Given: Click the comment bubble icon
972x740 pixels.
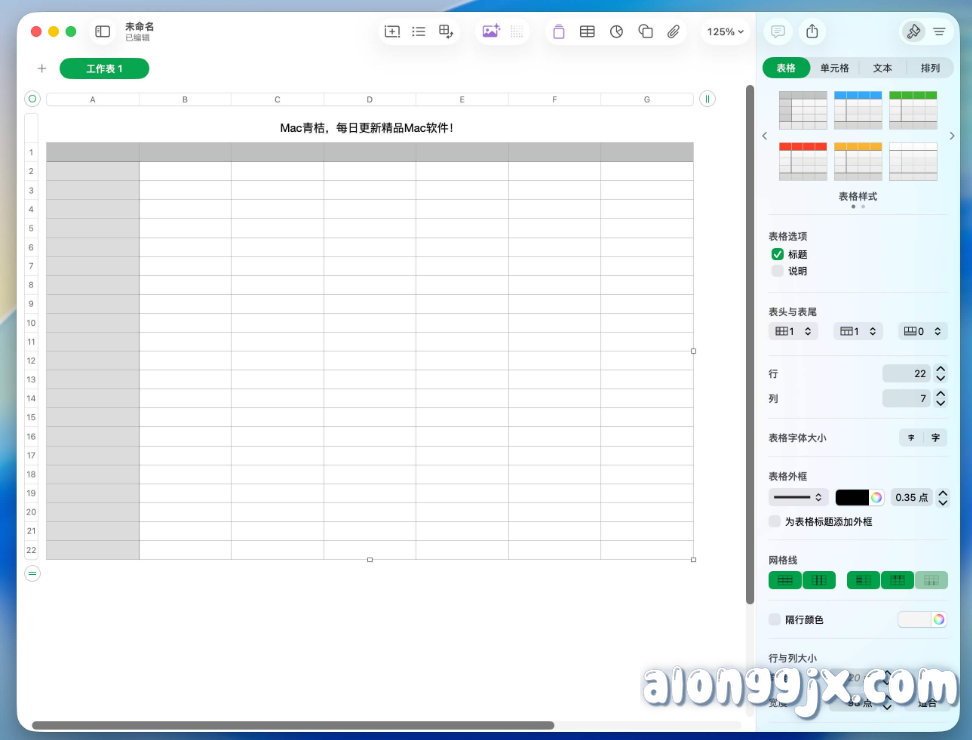Looking at the screenshot, I should pyautogui.click(x=777, y=31).
